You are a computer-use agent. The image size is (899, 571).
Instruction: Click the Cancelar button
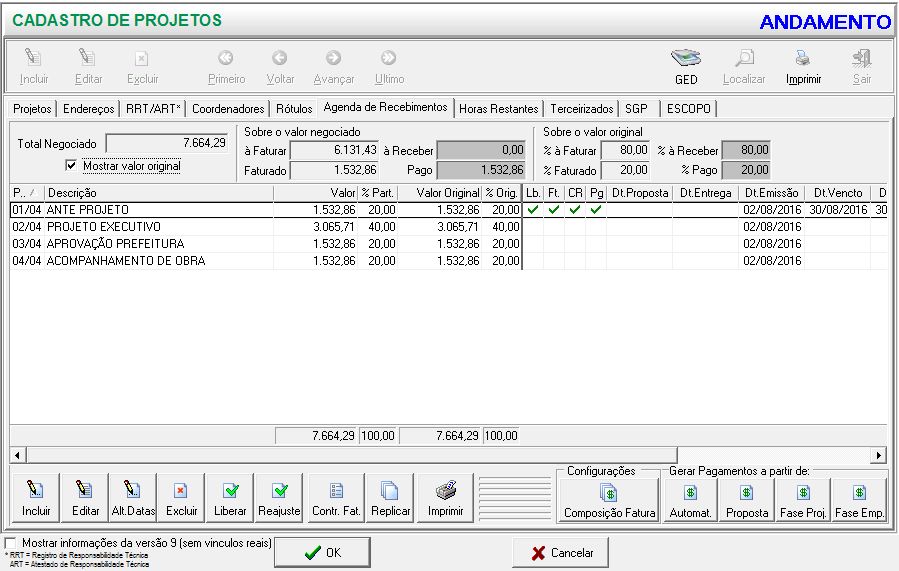561,553
